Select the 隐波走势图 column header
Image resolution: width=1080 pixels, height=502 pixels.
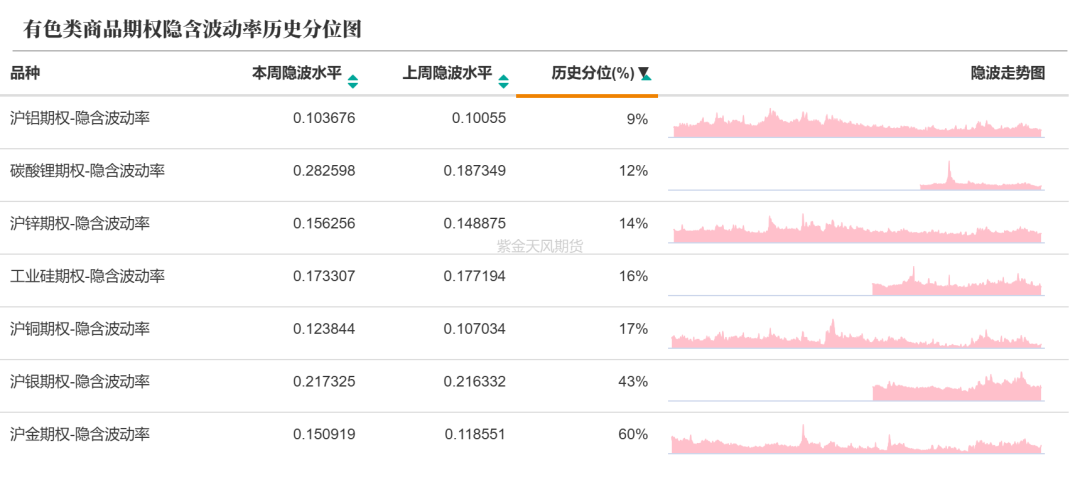1007,73
